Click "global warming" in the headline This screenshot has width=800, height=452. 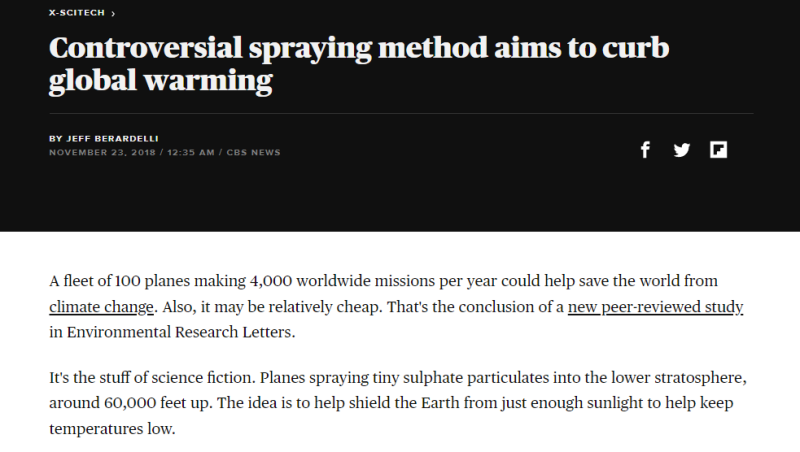click(161, 80)
